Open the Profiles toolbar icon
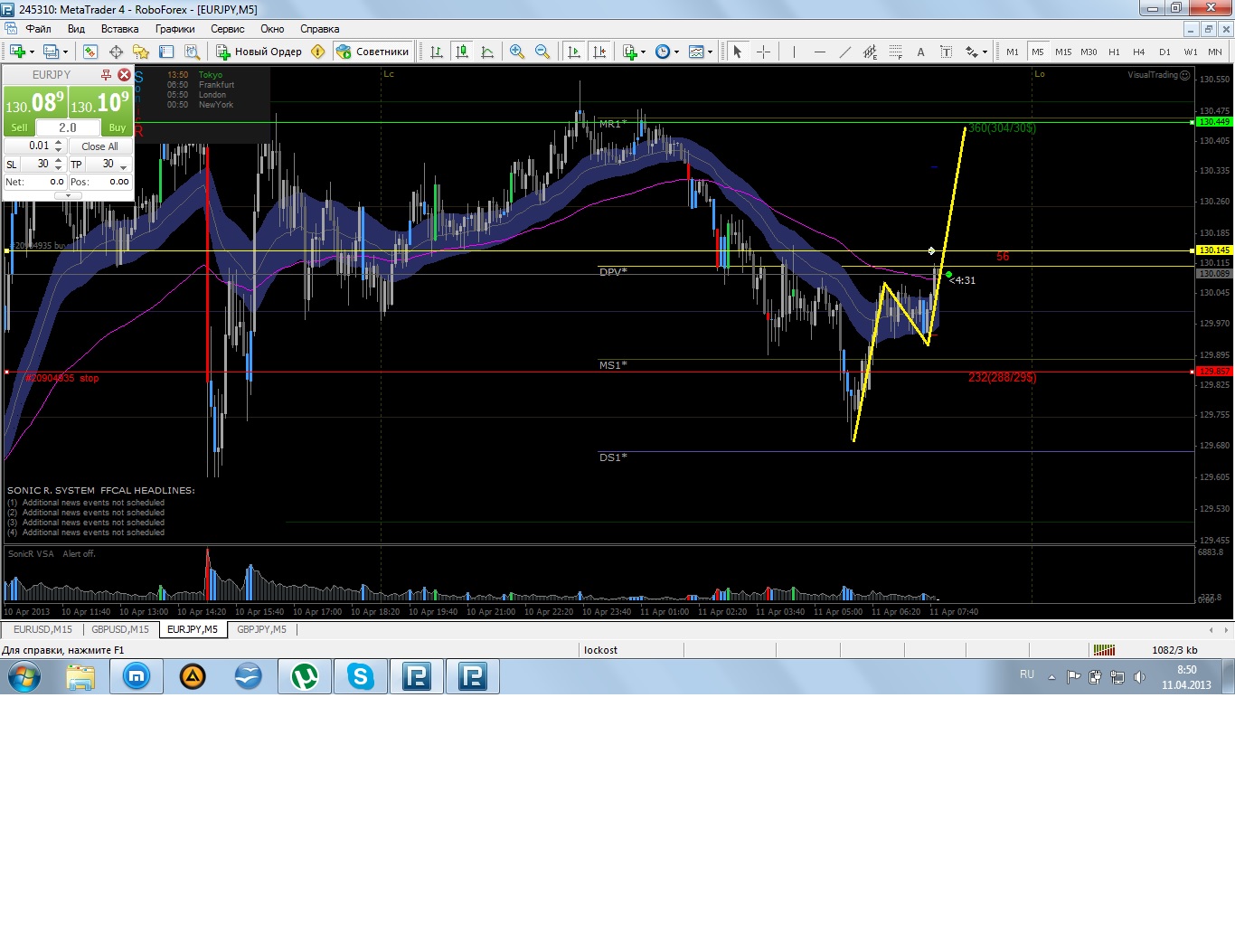Viewport: 1235px width, 952px height. 52,52
